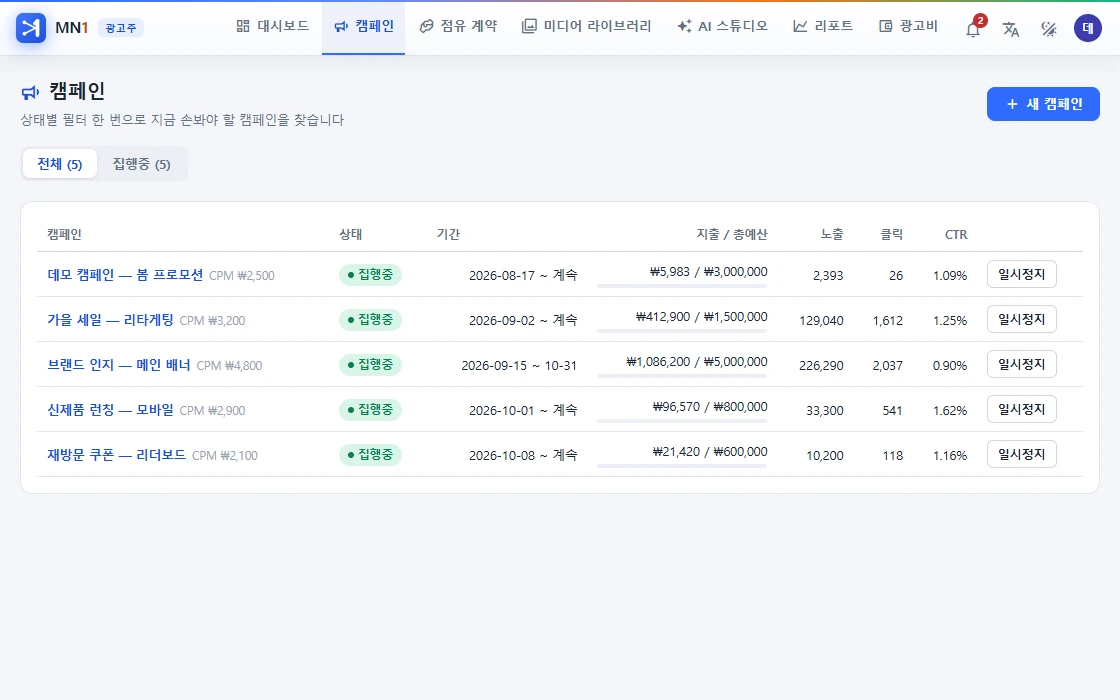
Task: Open the user avatar menu
Action: point(1087,28)
